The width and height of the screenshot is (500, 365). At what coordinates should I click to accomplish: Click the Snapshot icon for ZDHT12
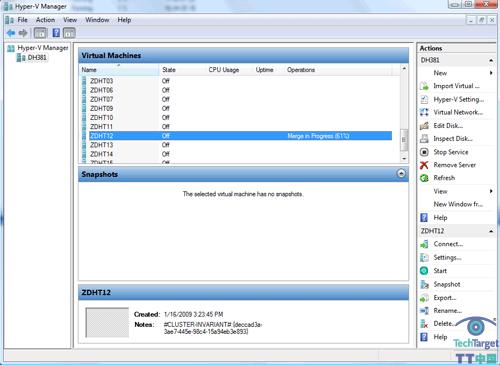click(x=424, y=284)
